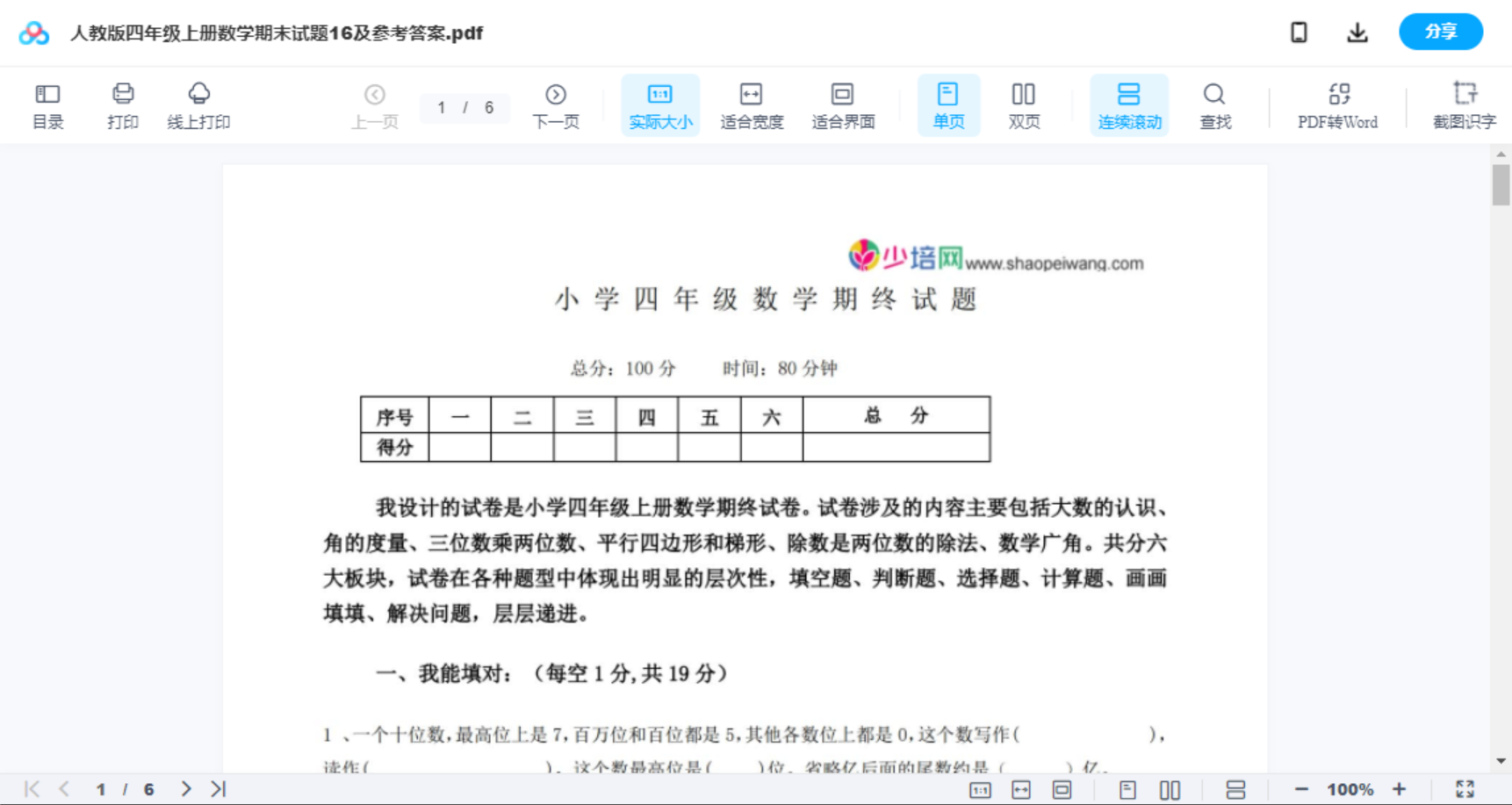Disable 连续滚动 continuous scrolling
The width and height of the screenshot is (1512, 805).
[1129, 104]
